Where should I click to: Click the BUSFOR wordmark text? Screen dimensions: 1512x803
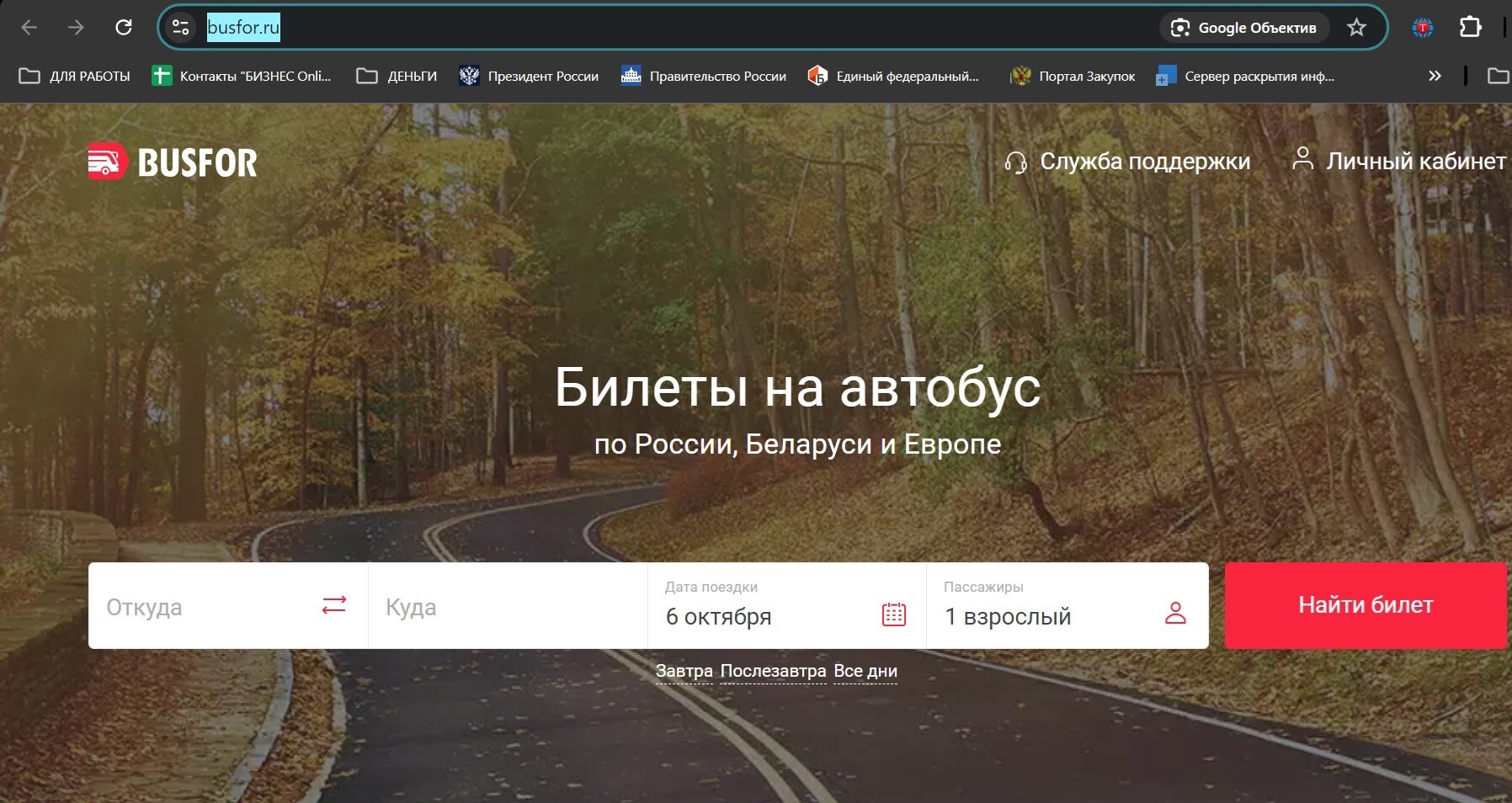[198, 163]
